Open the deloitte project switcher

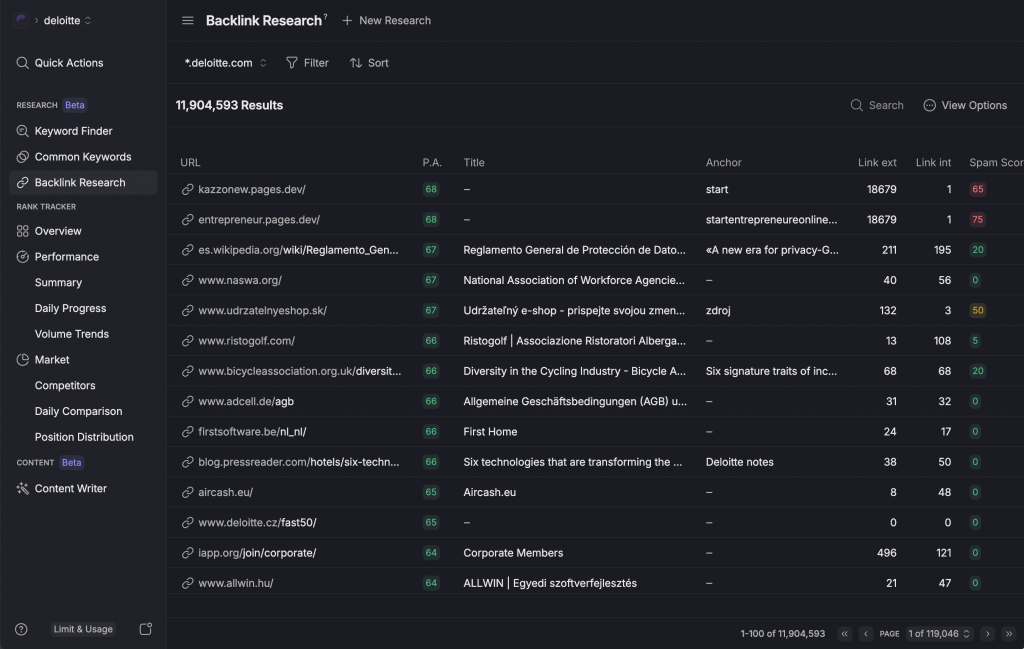(x=67, y=20)
